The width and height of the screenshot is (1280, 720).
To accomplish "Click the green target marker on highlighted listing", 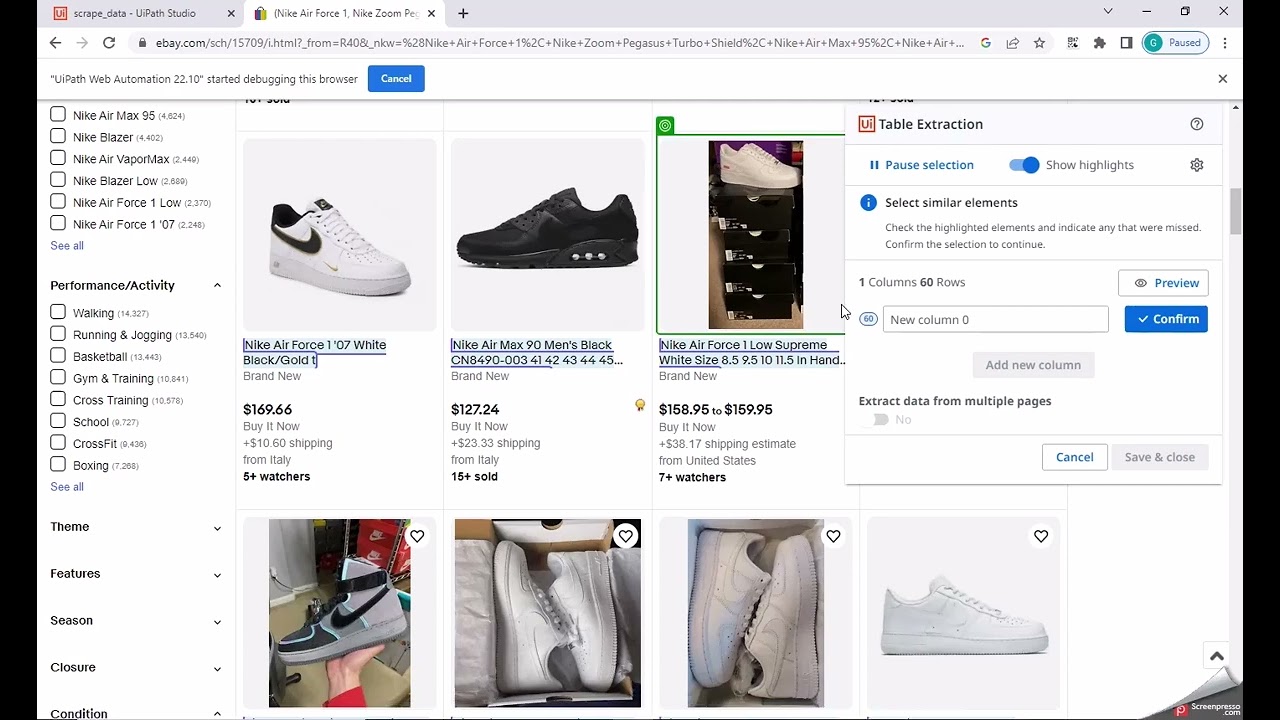I will pyautogui.click(x=665, y=125).
